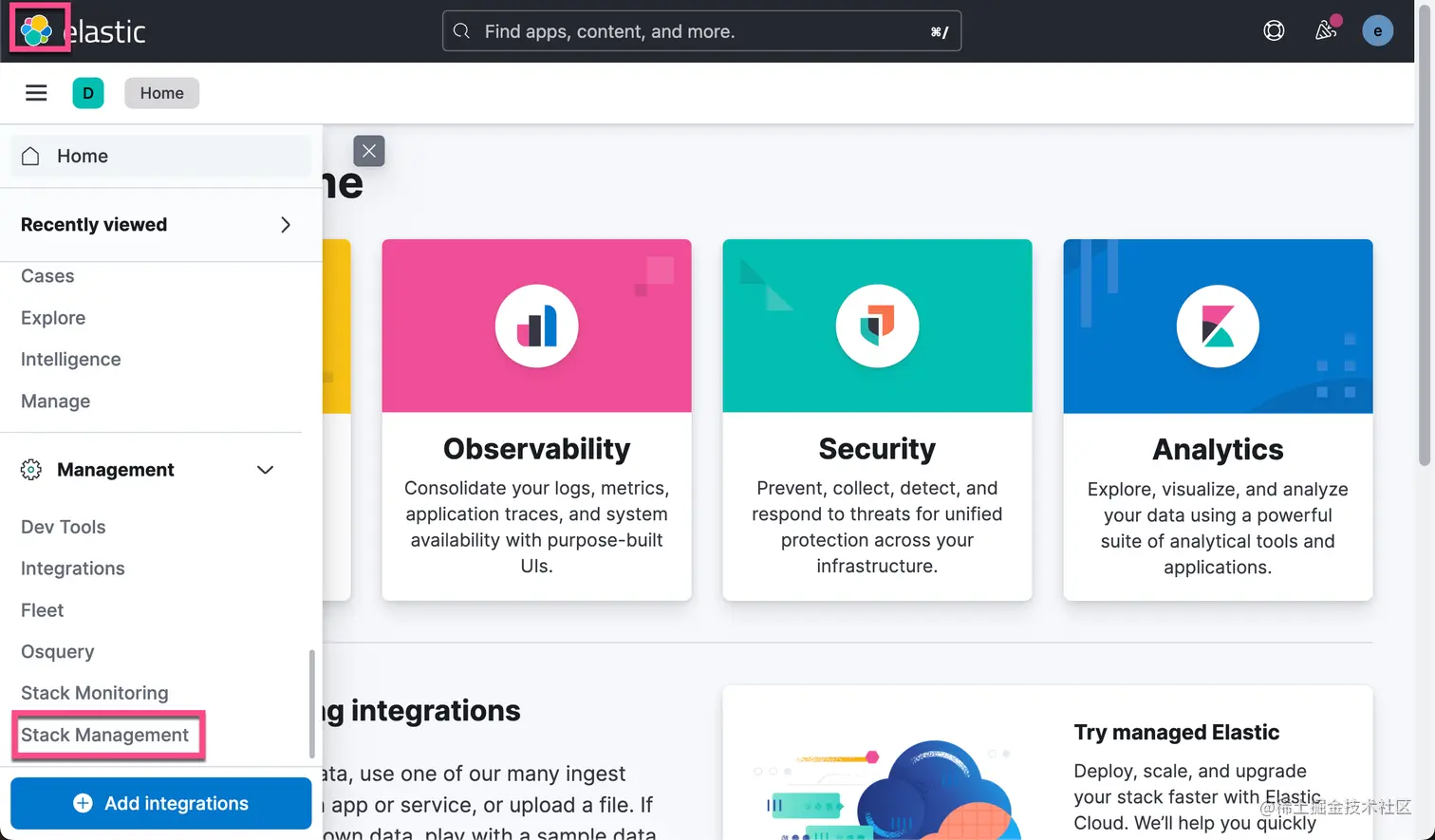This screenshot has width=1435, height=840.
Task: Click the plus icon on Add integrations
Action: point(83,803)
